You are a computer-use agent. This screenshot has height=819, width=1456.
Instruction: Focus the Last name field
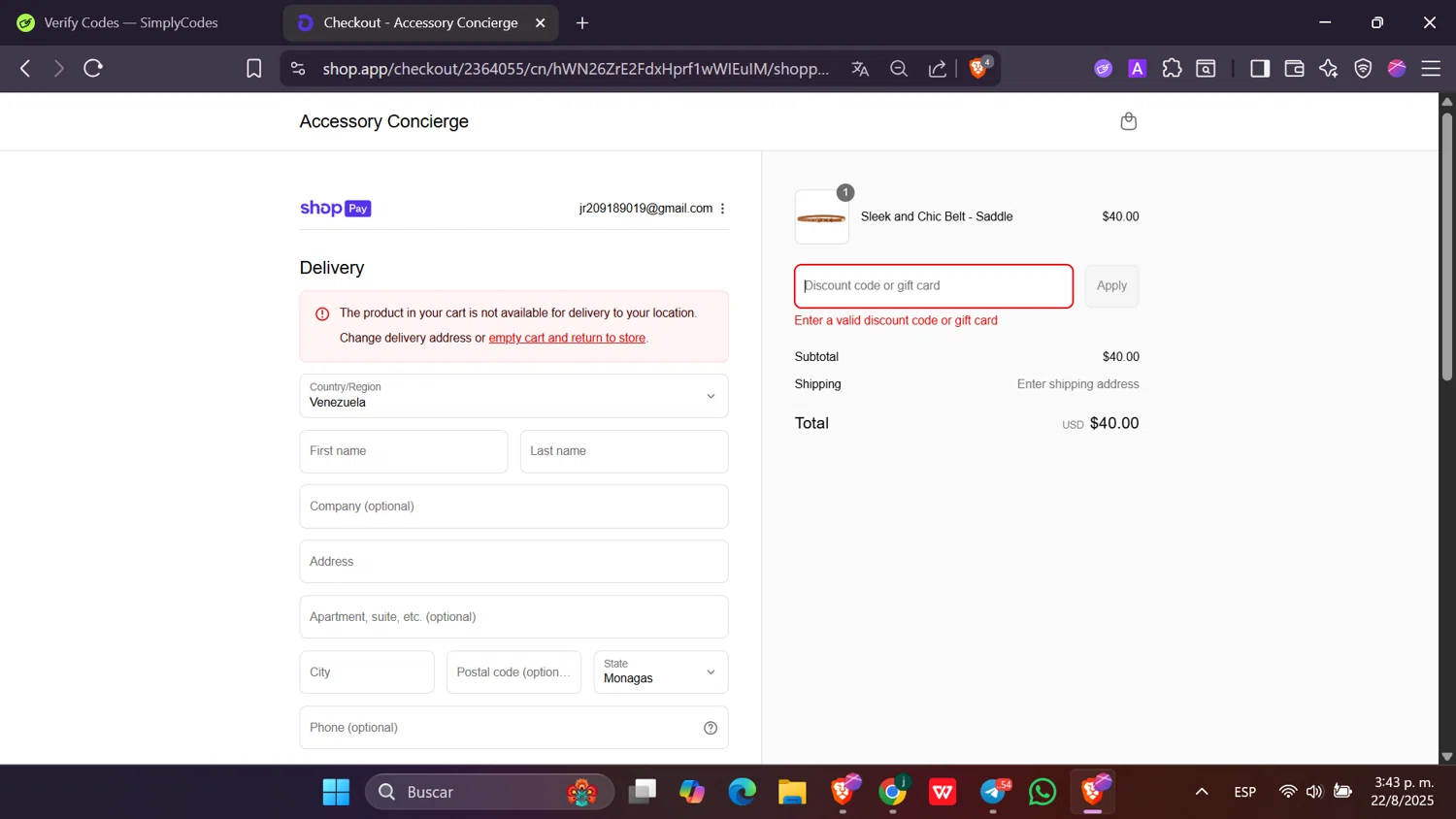(624, 451)
